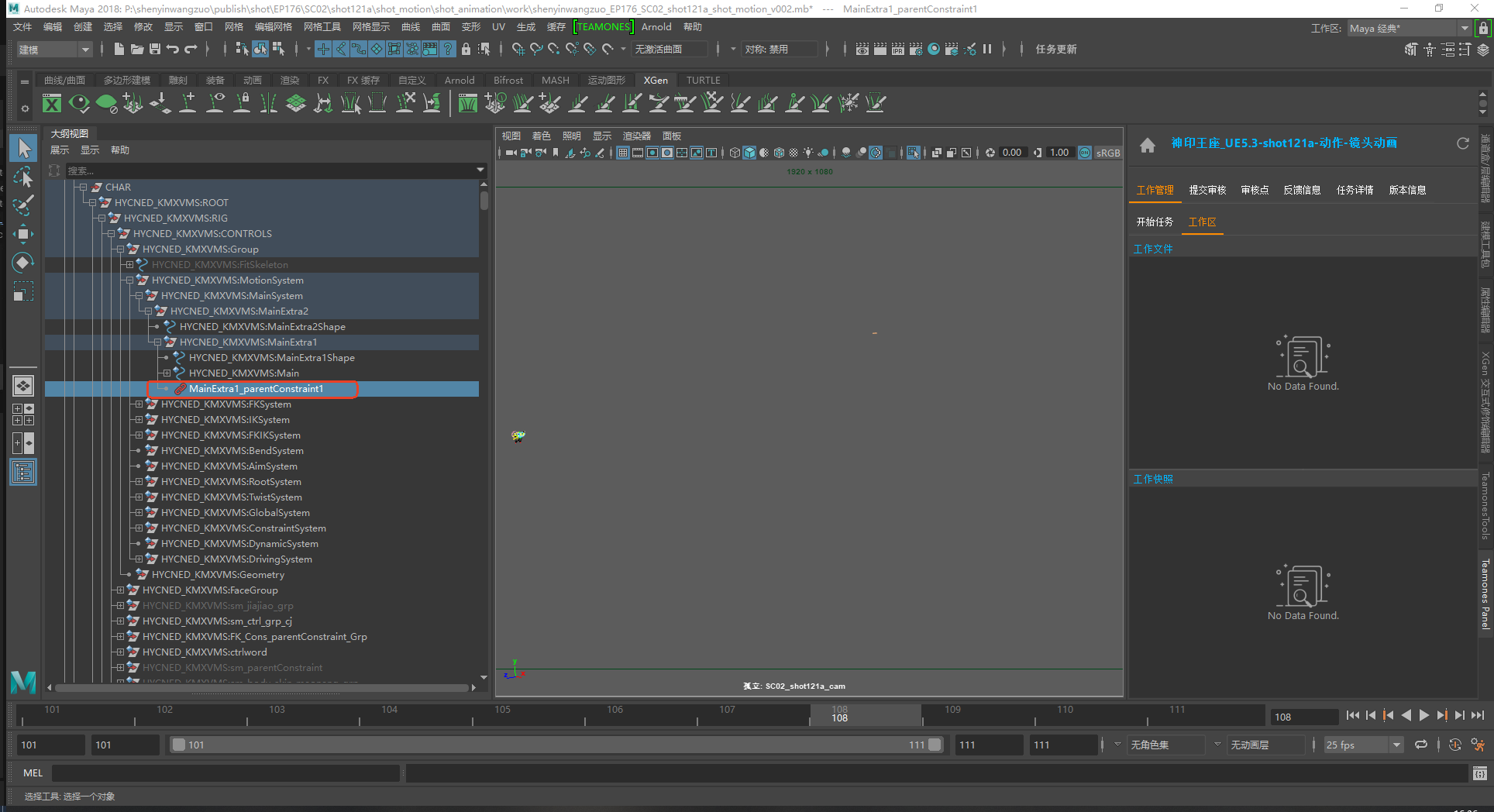Open the script editor icon at bottom right
Screen dimensions: 1494x812
click(x=1479, y=773)
